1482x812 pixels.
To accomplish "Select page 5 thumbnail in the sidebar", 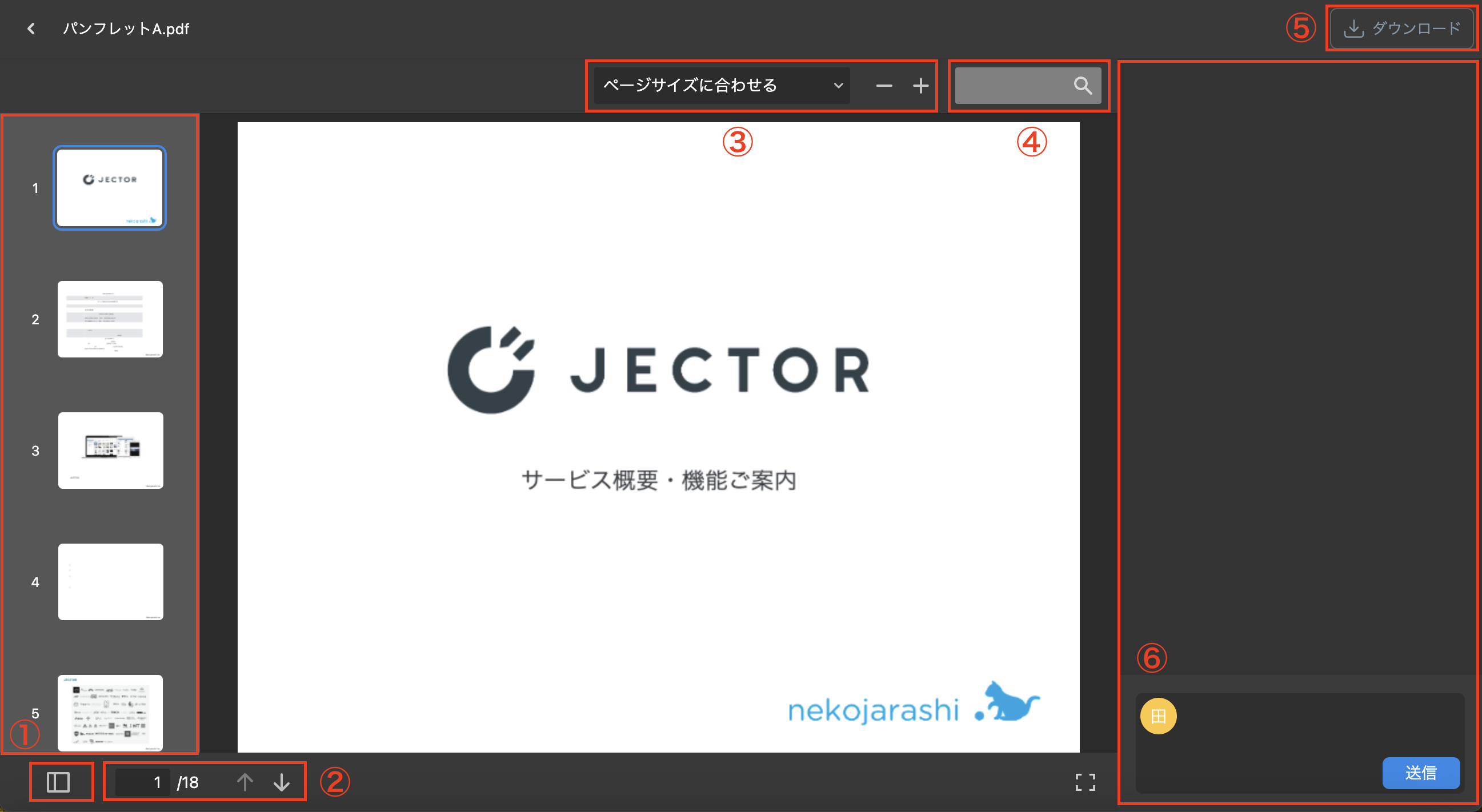I will [111, 713].
